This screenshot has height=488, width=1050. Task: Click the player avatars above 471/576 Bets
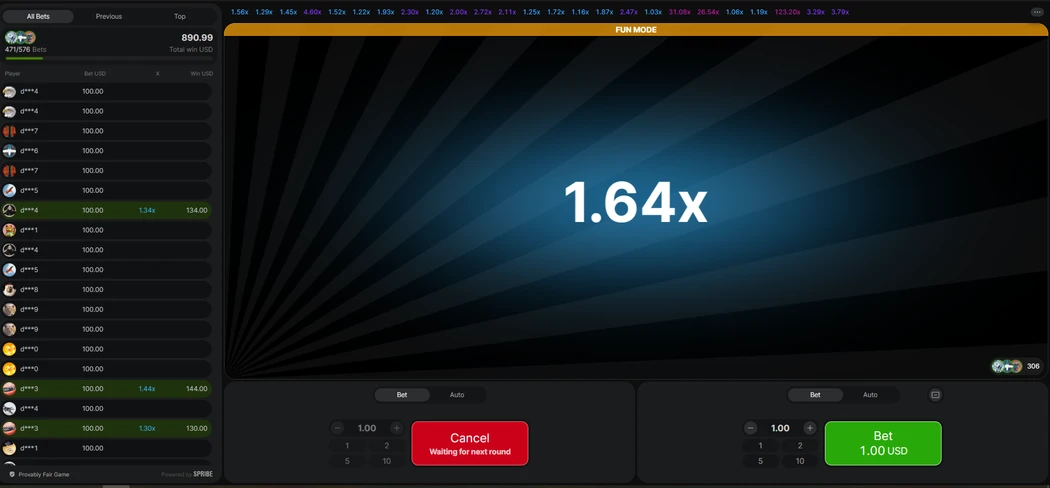coord(20,38)
